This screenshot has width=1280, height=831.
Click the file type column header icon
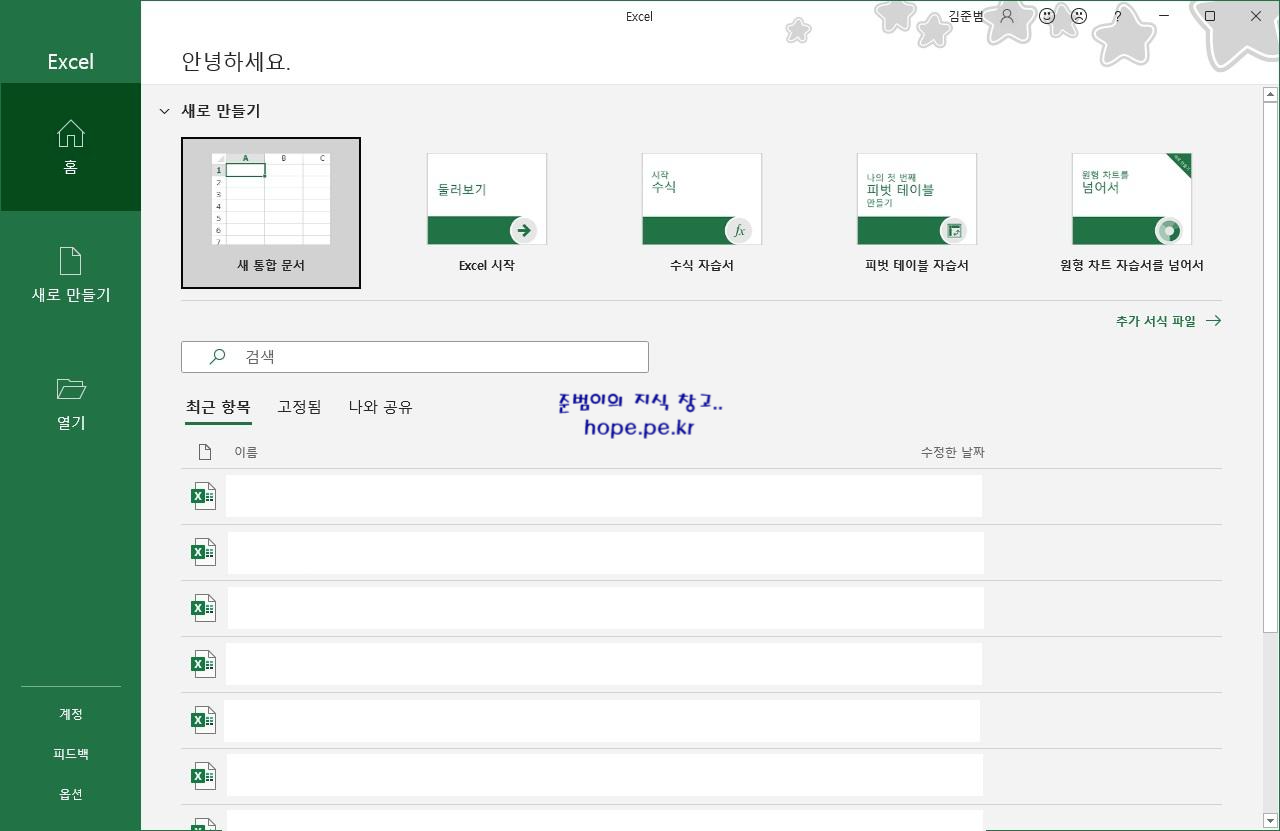[x=205, y=452]
